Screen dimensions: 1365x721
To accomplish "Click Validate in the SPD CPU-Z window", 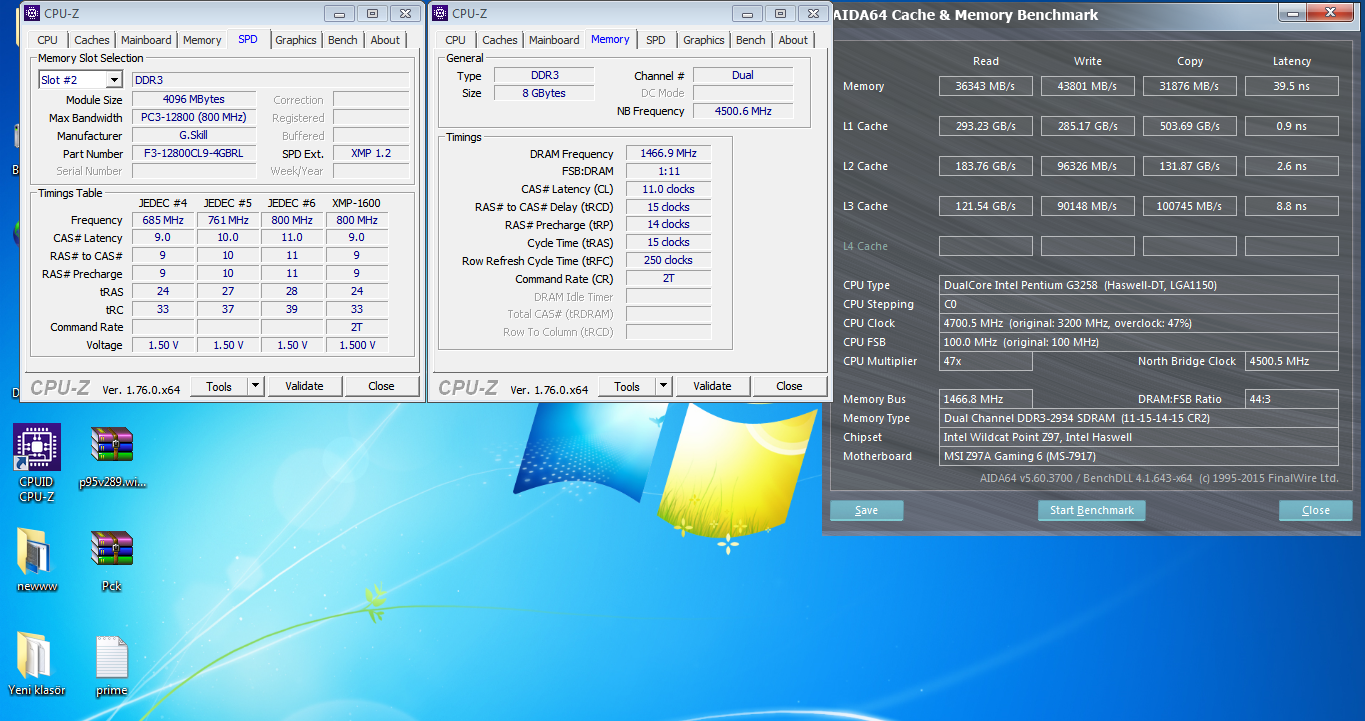I will coord(304,386).
